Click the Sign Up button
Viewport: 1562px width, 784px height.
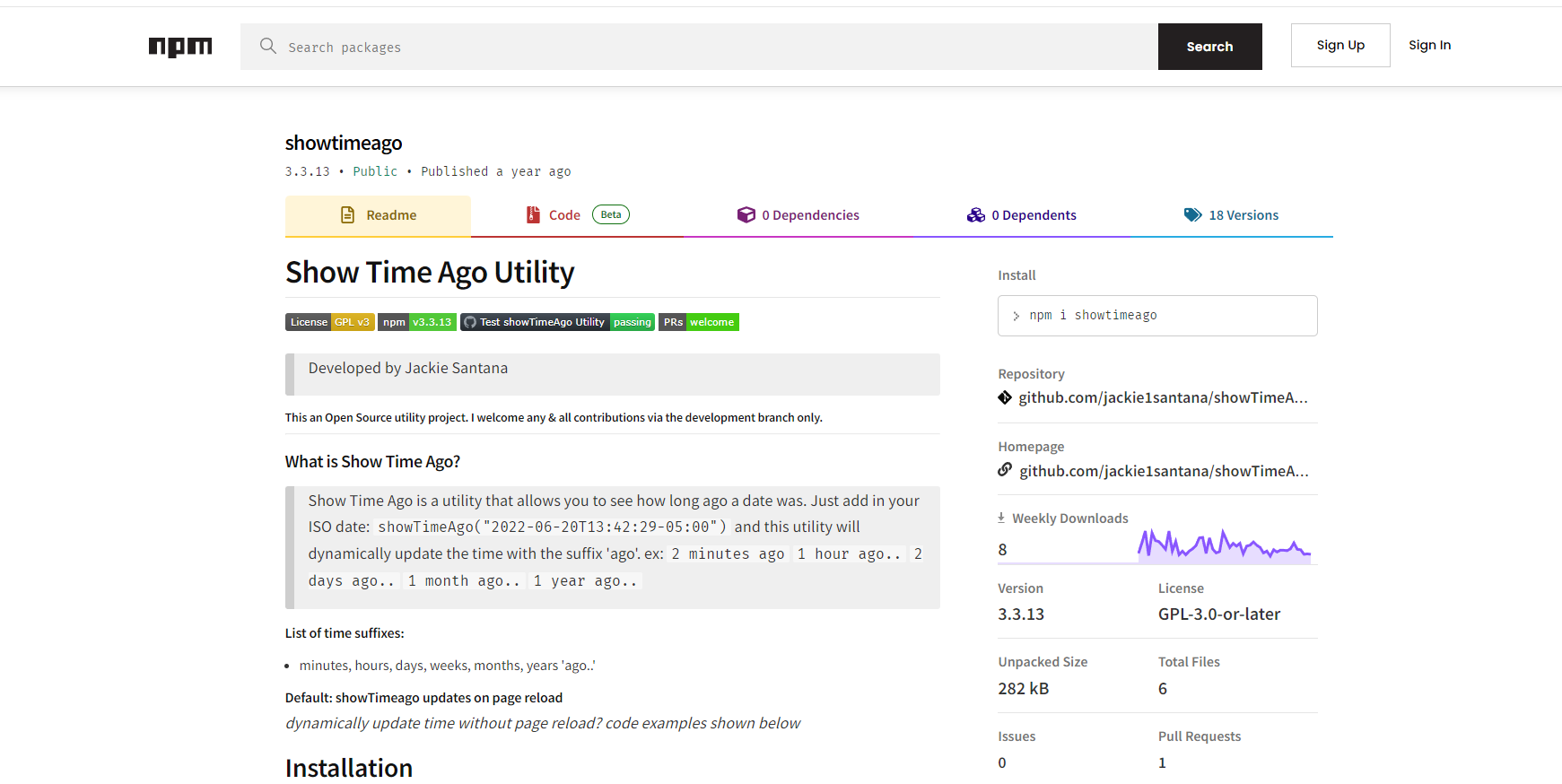click(x=1340, y=45)
